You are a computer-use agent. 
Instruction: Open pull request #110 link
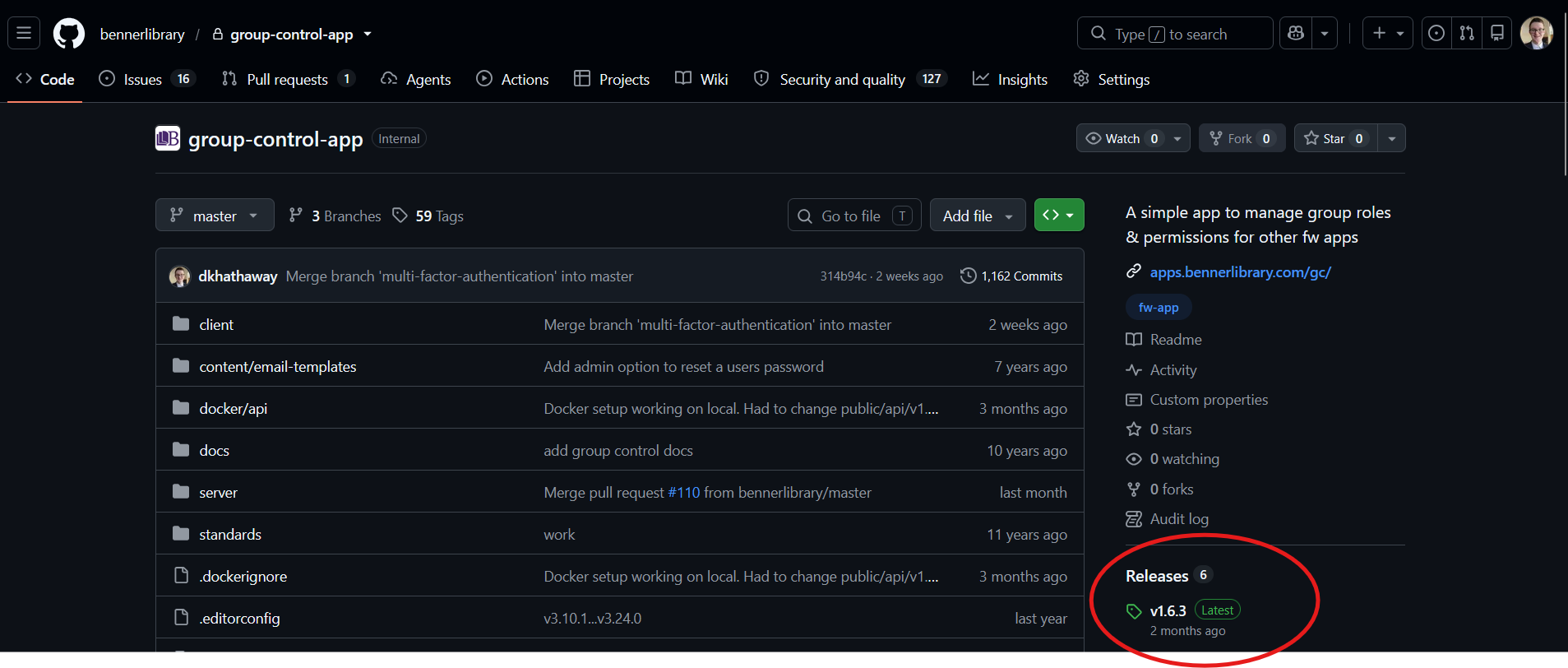point(683,492)
